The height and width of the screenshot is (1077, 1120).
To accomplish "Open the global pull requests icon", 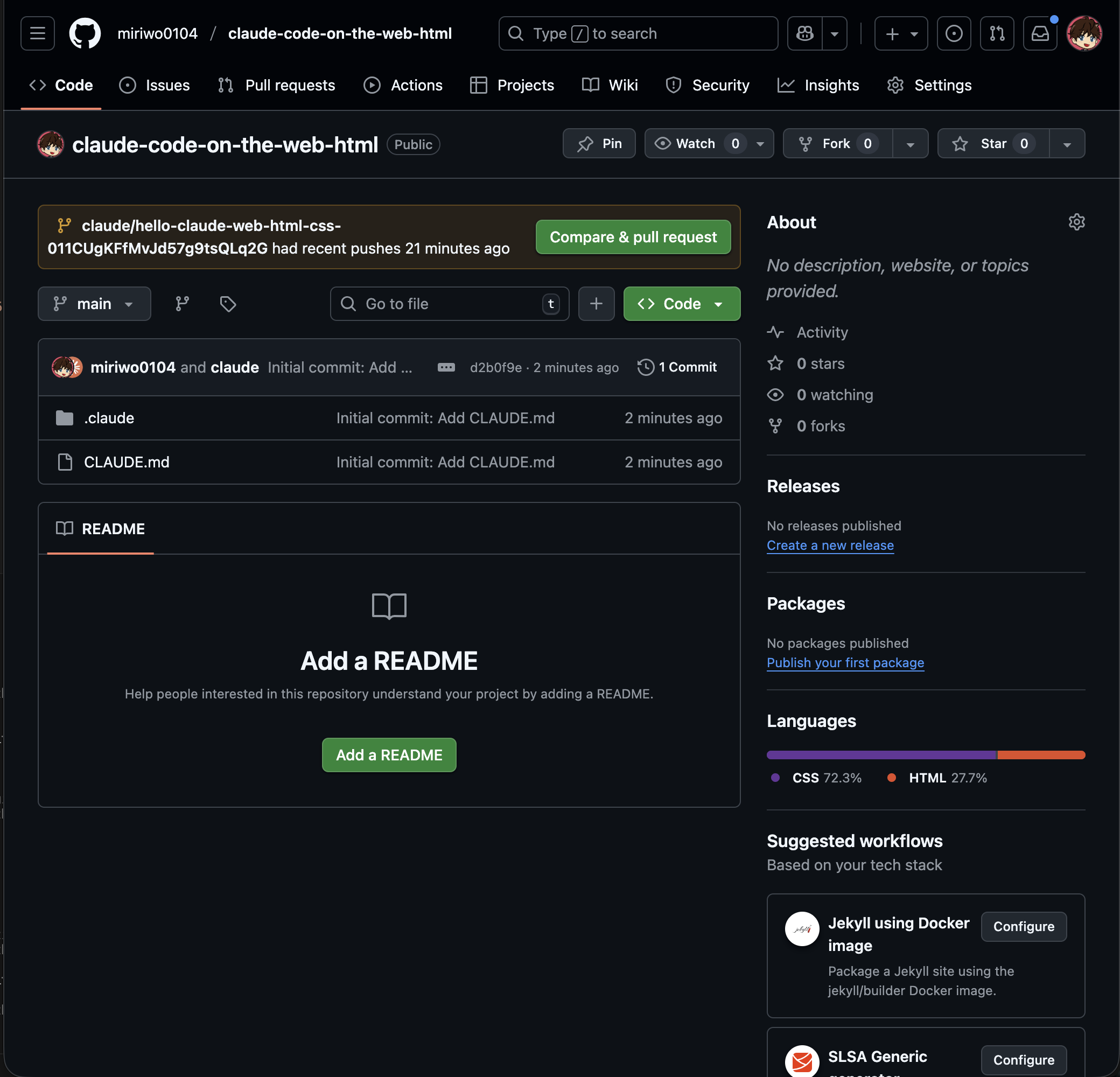I will pos(997,34).
